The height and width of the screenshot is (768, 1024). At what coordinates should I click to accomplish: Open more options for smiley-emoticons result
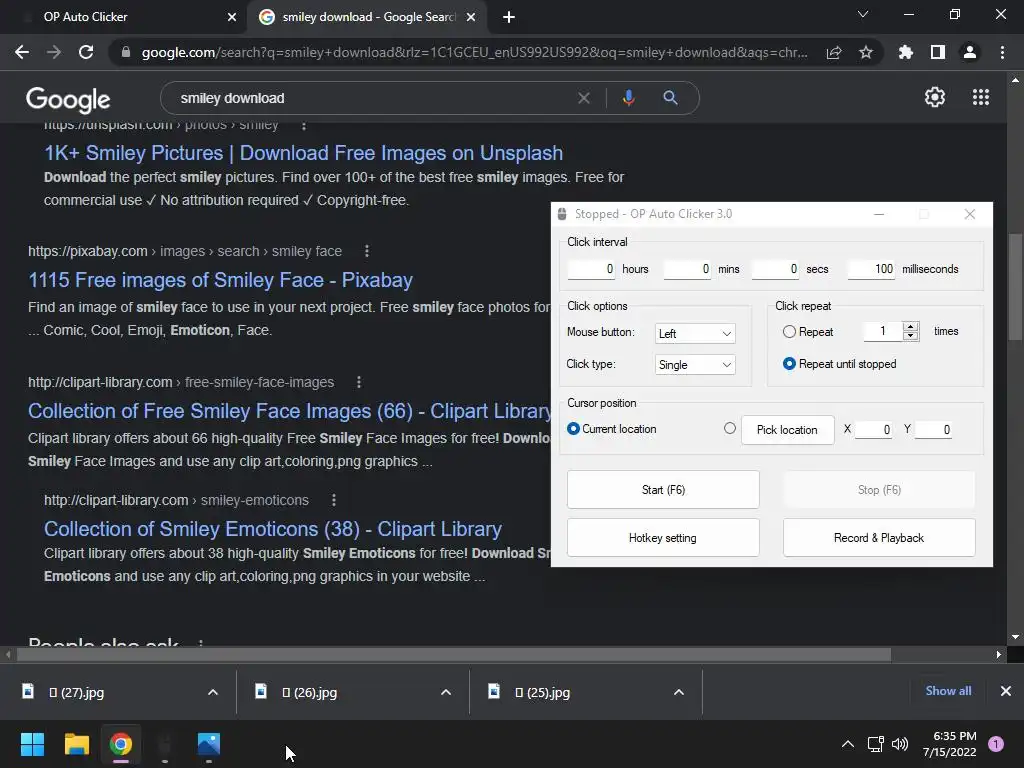tap(334, 500)
